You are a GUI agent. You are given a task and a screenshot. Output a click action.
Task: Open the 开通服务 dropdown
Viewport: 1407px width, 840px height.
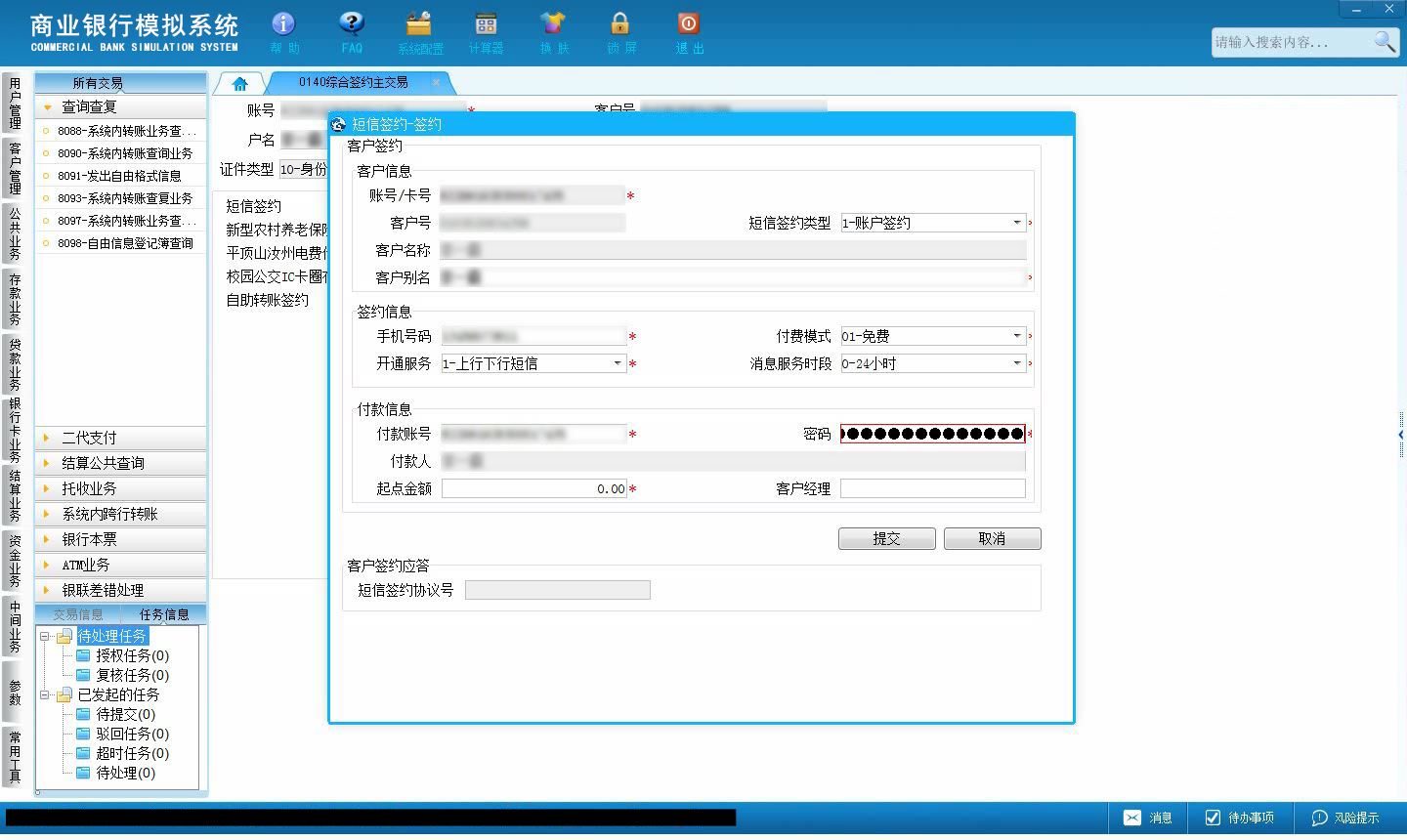tap(618, 363)
